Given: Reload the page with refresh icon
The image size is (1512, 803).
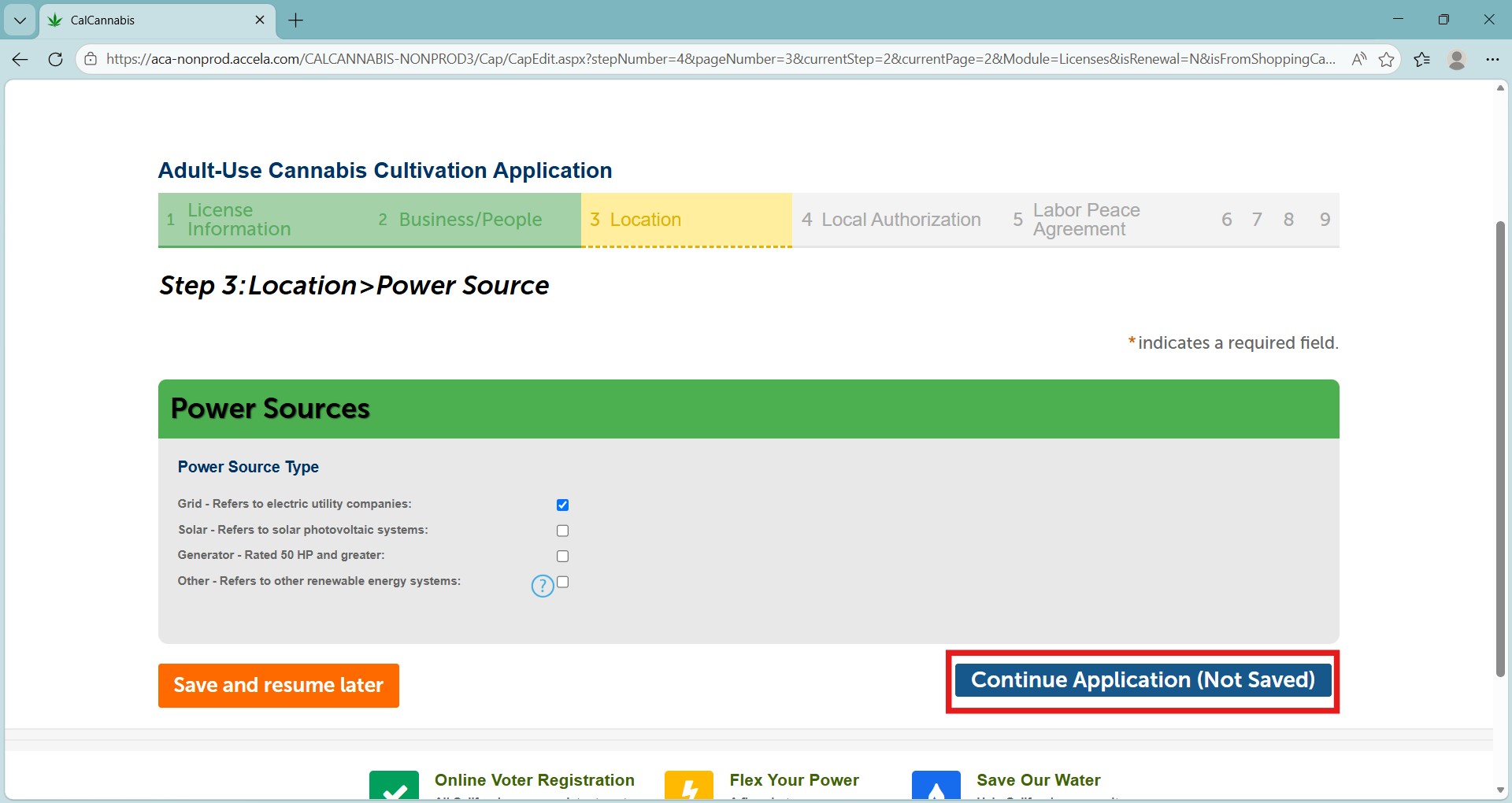Looking at the screenshot, I should click(55, 59).
